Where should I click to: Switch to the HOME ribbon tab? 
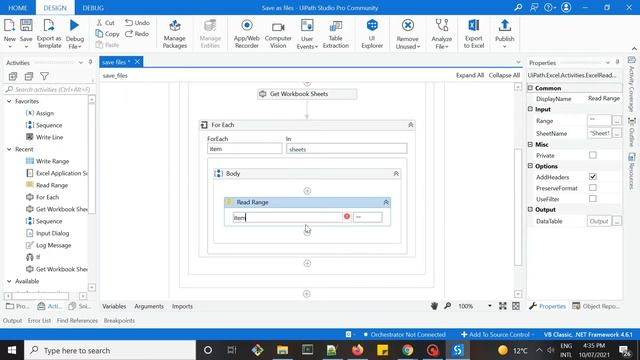pyautogui.click(x=18, y=8)
